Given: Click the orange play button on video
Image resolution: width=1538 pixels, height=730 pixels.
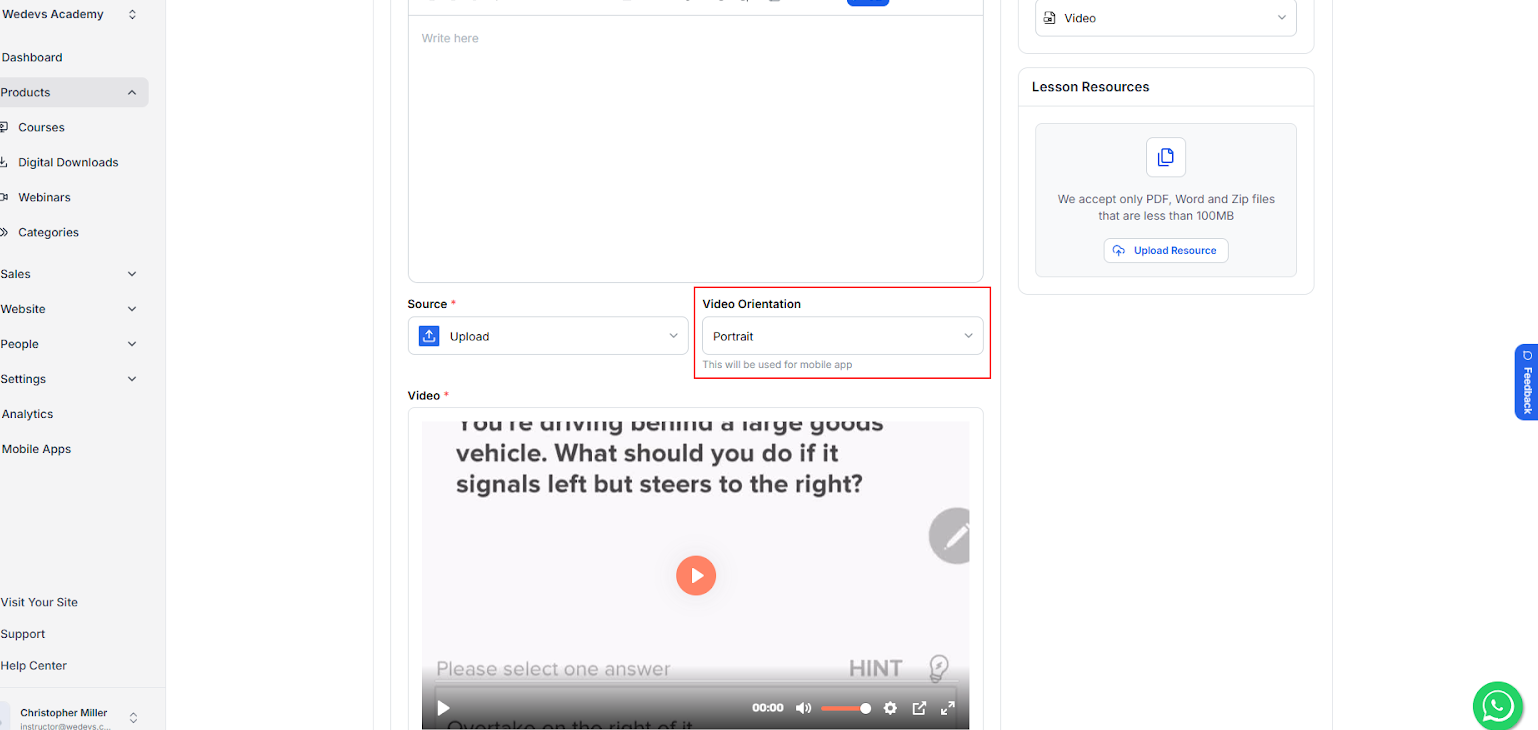Looking at the screenshot, I should tap(695, 576).
